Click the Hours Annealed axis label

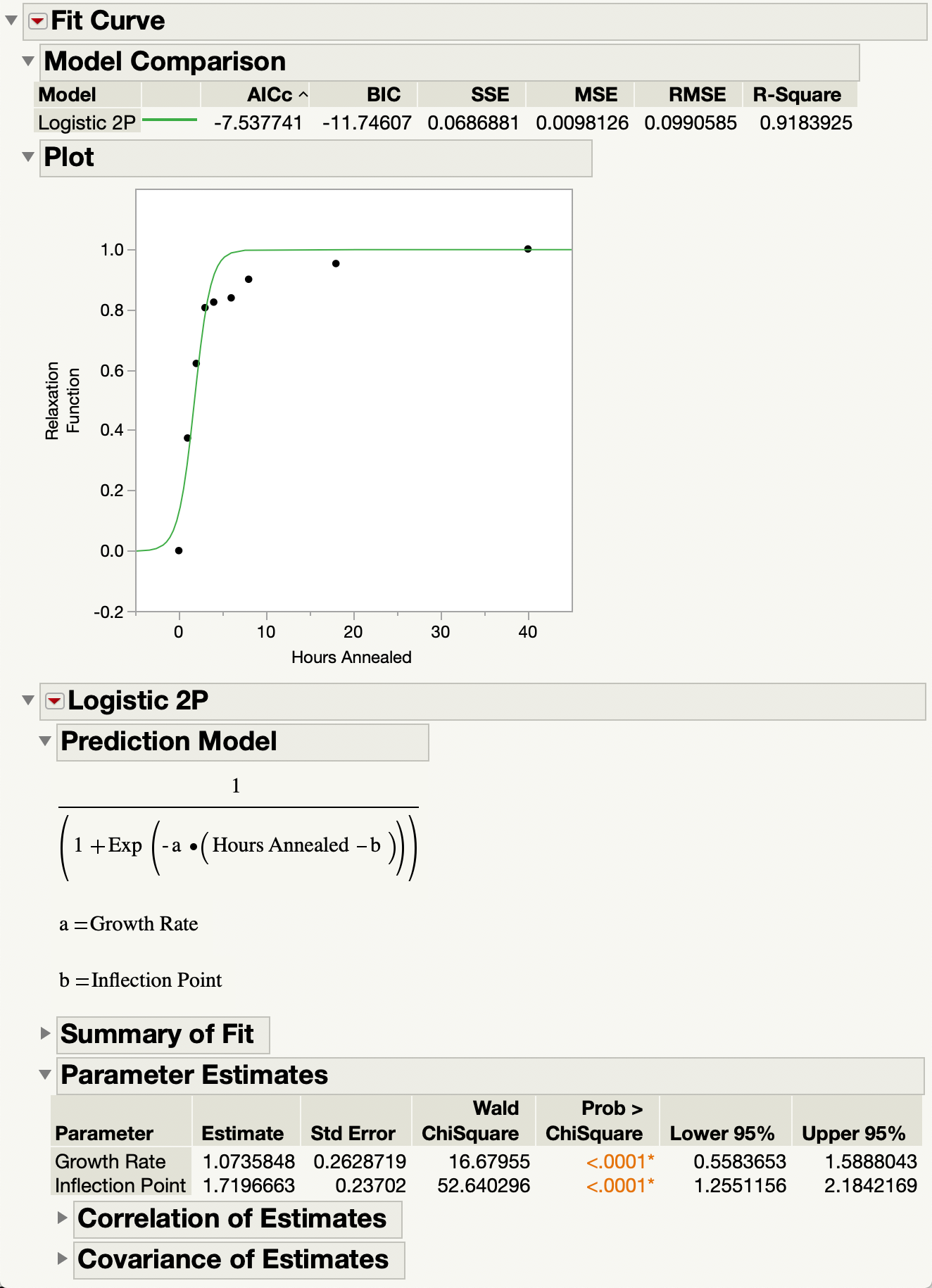tap(351, 657)
